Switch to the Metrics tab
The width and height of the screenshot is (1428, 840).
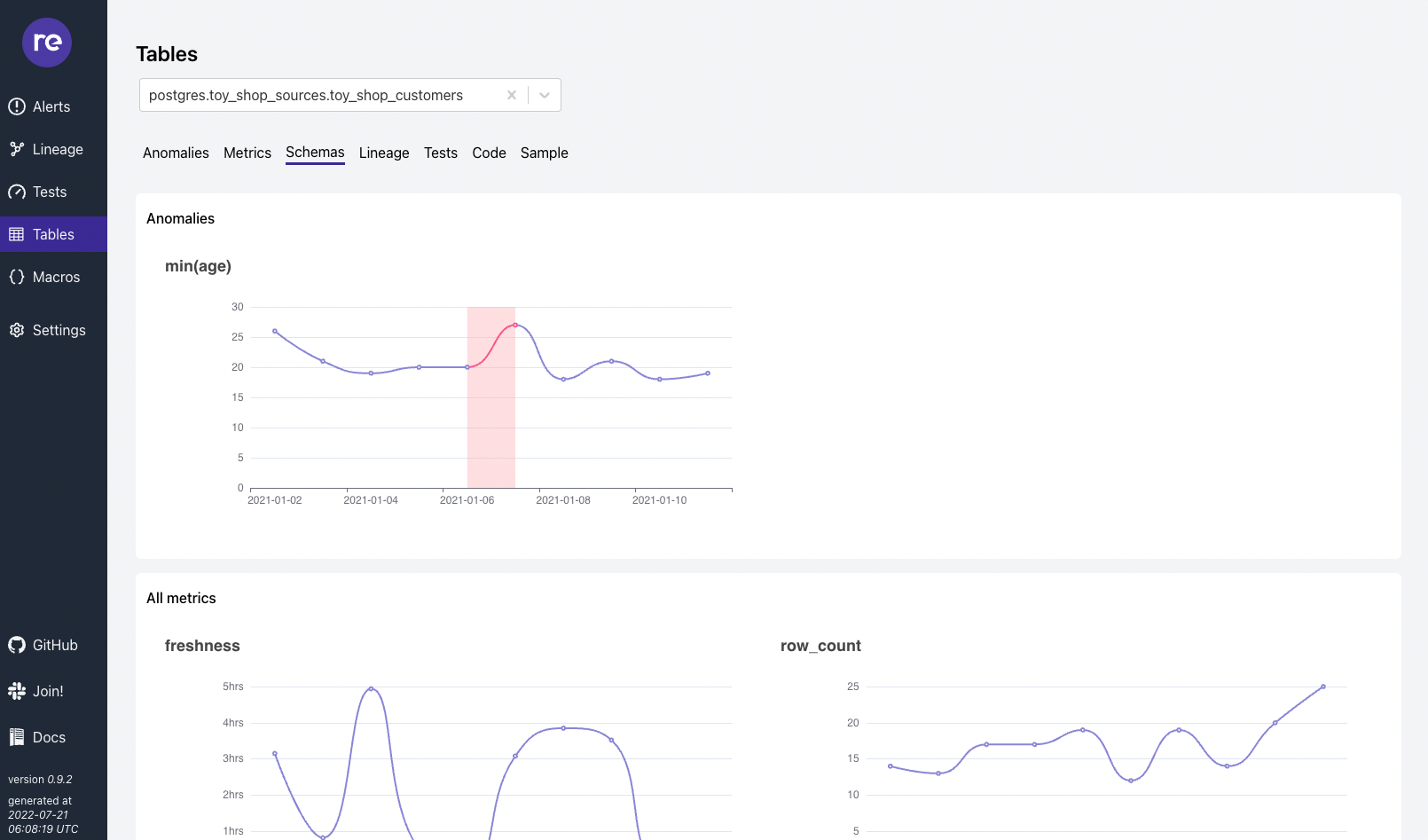coord(247,153)
